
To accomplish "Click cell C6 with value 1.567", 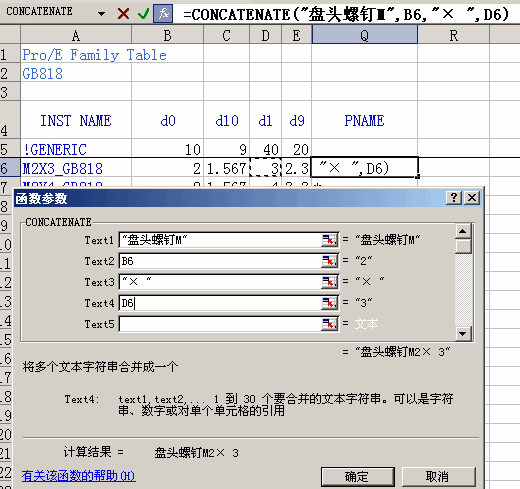I will [x=226, y=168].
